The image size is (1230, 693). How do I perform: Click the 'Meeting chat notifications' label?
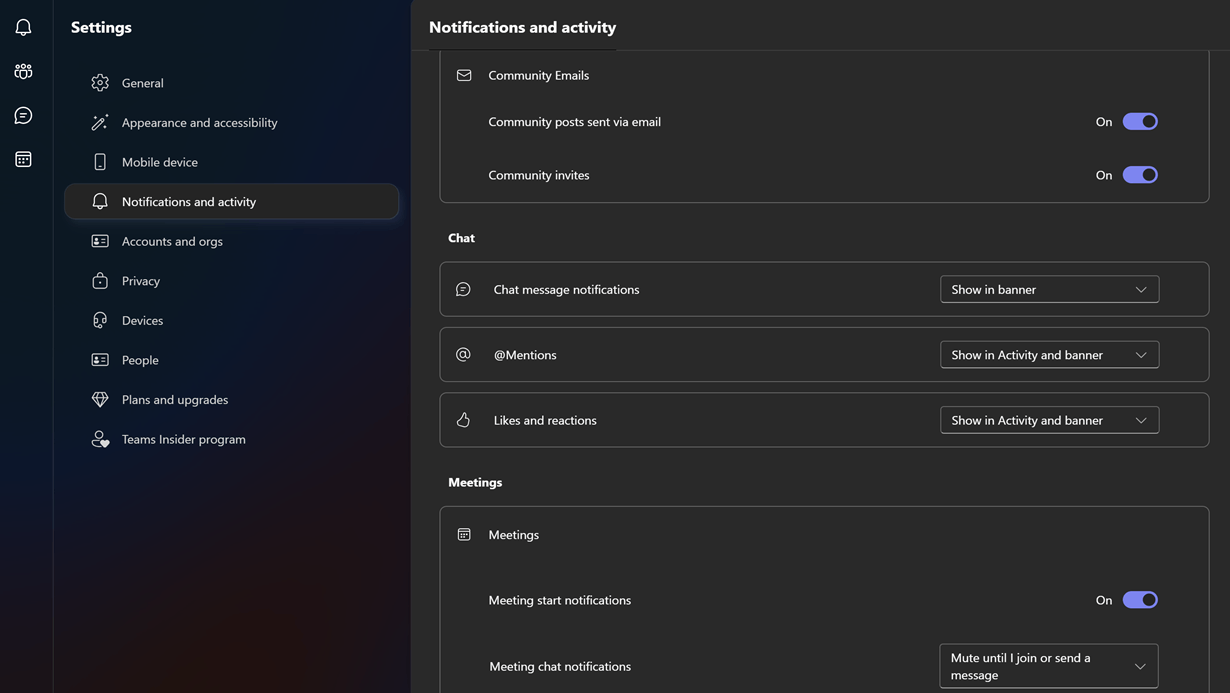(x=560, y=666)
